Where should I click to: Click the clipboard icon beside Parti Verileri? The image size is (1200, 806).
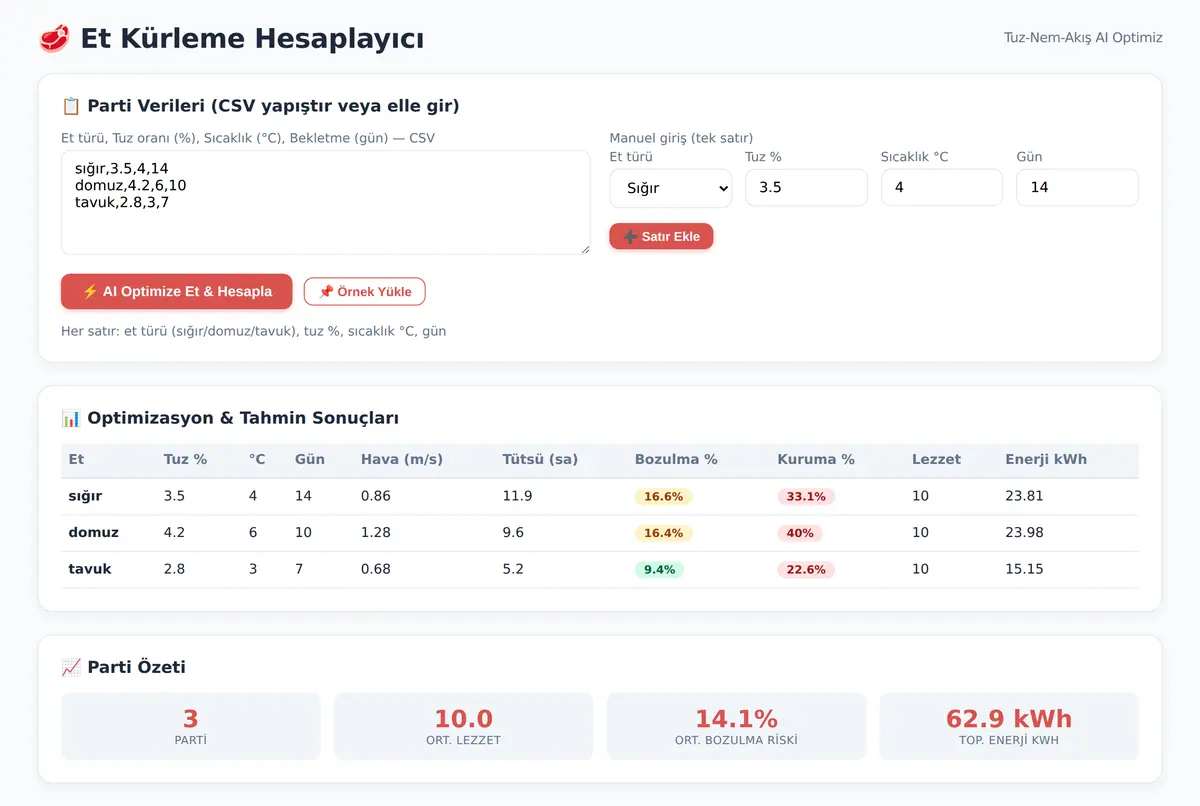pyautogui.click(x=71, y=106)
